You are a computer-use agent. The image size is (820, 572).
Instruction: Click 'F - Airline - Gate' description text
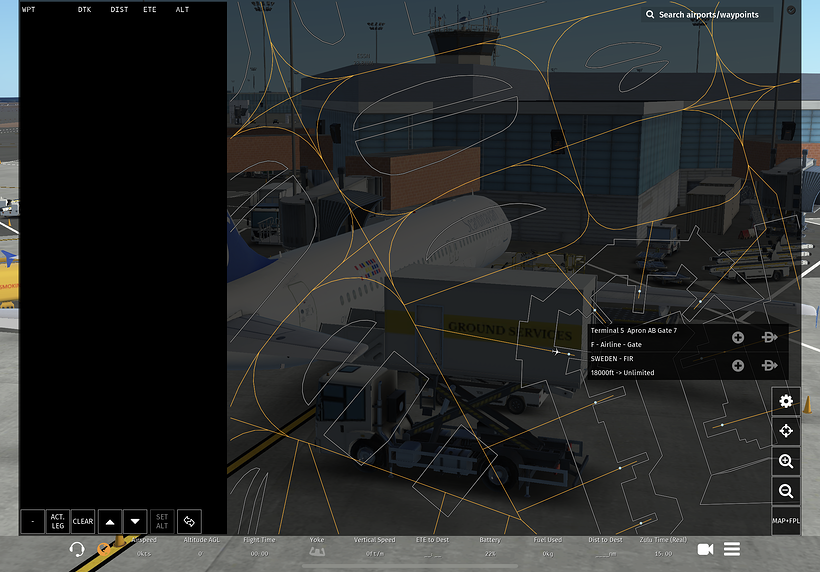click(616, 345)
